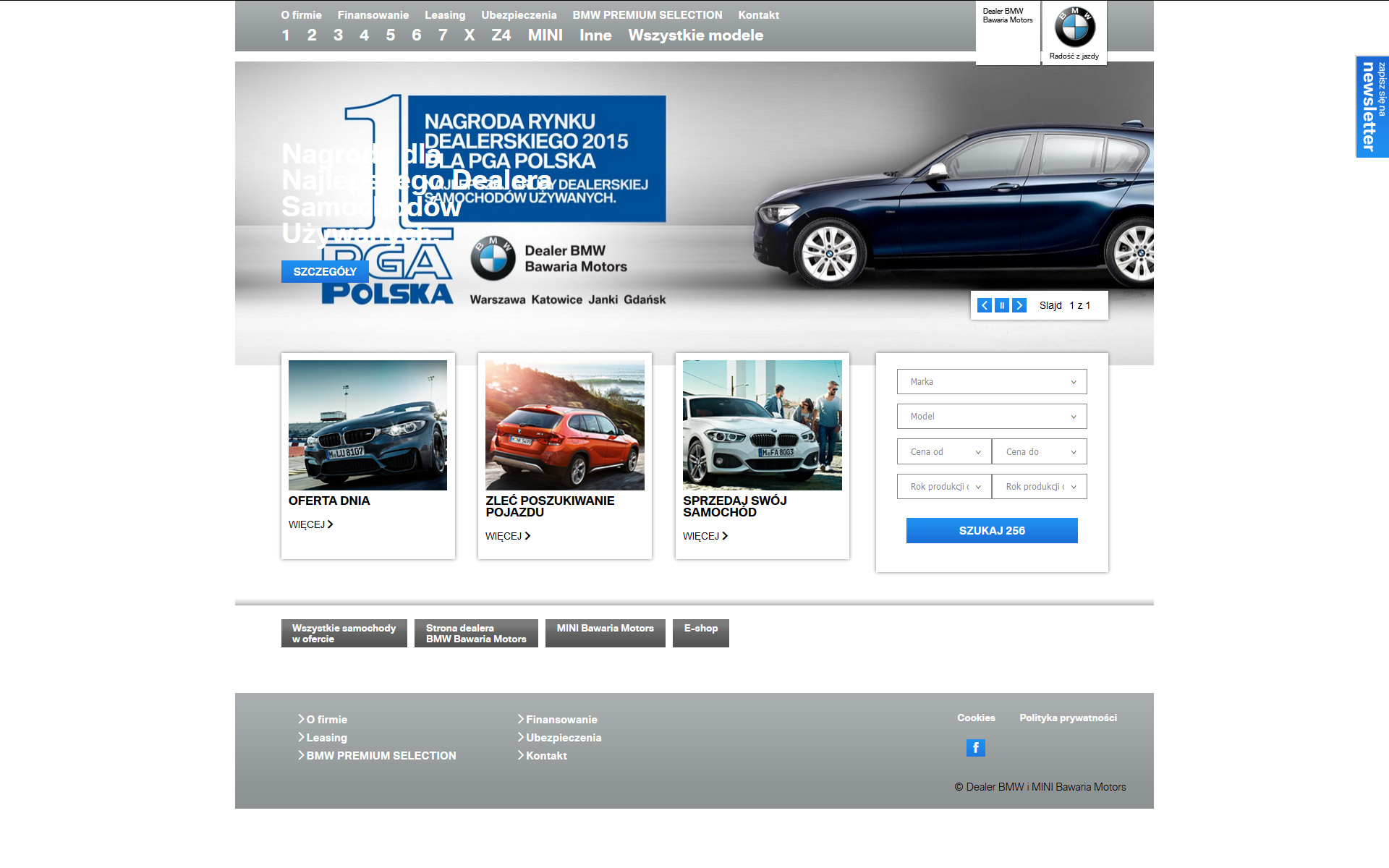
Task: Open BMW PREMIUM SELECTION top menu
Action: coord(647,14)
